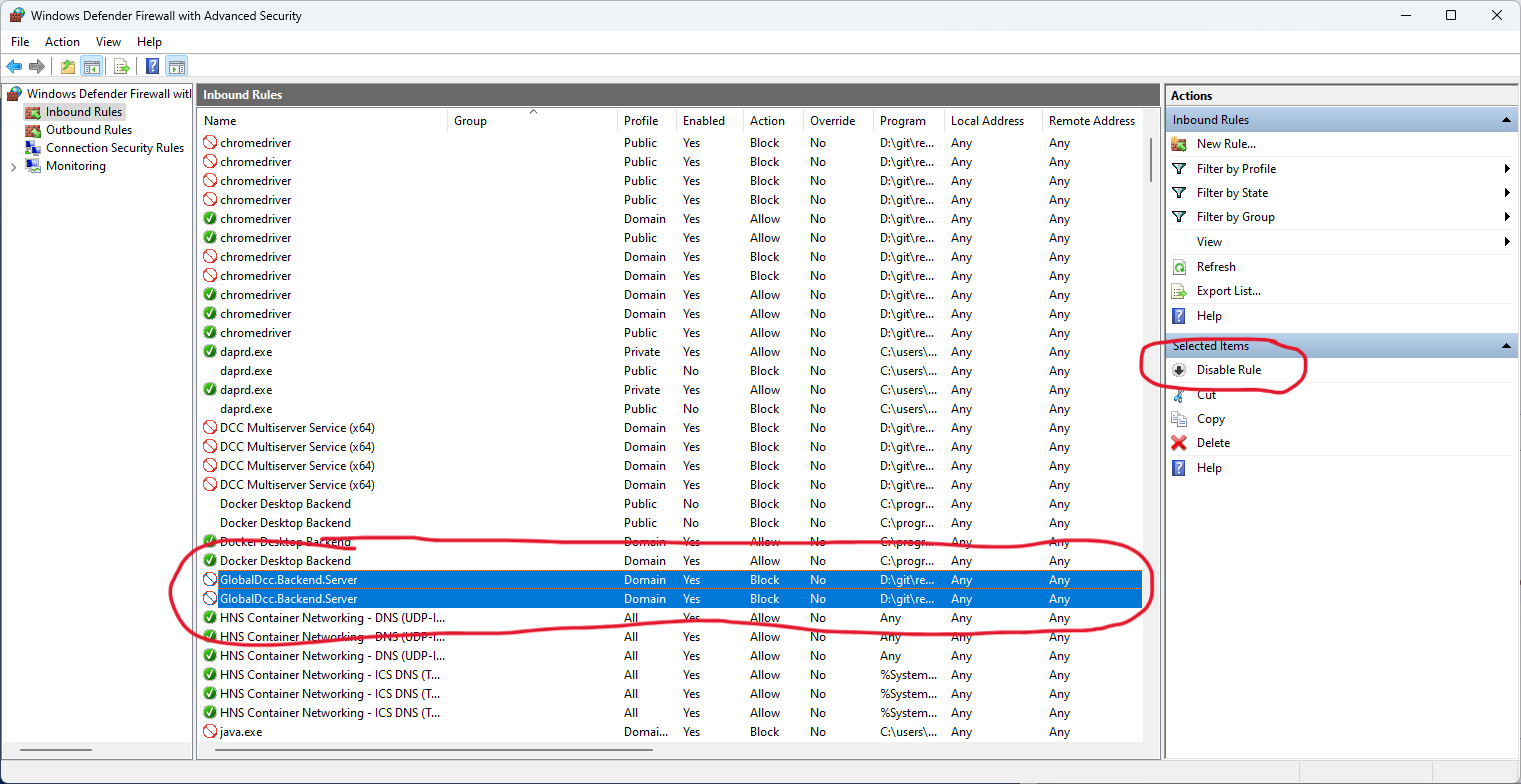Viewport: 1521px width, 784px height.
Task: Sort rules by the Name column header
Action: (322, 121)
